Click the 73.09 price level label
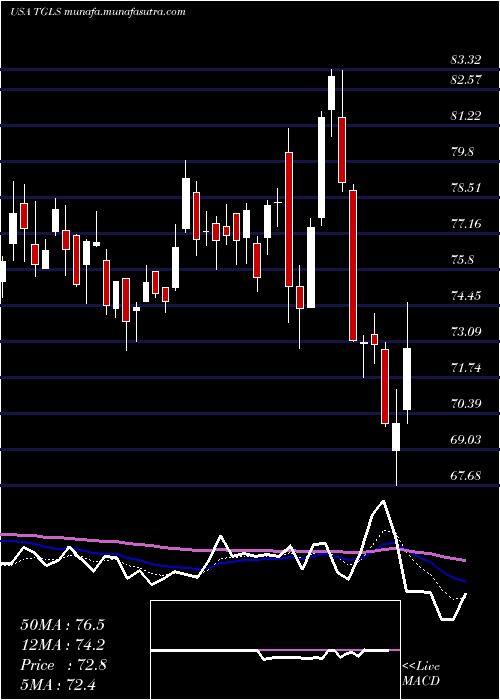The width and height of the screenshot is (500, 700). point(466,332)
